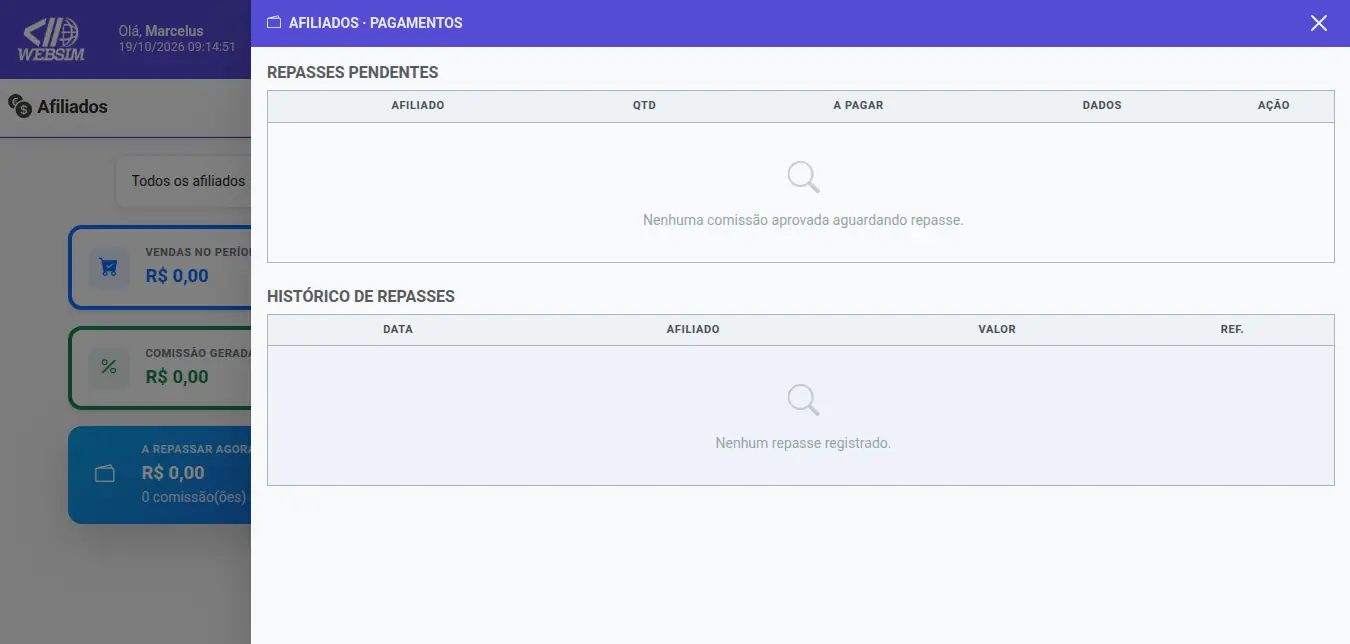1350x644 pixels.
Task: Click the magnifier icon under Histórico de Repasses
Action: point(803,400)
